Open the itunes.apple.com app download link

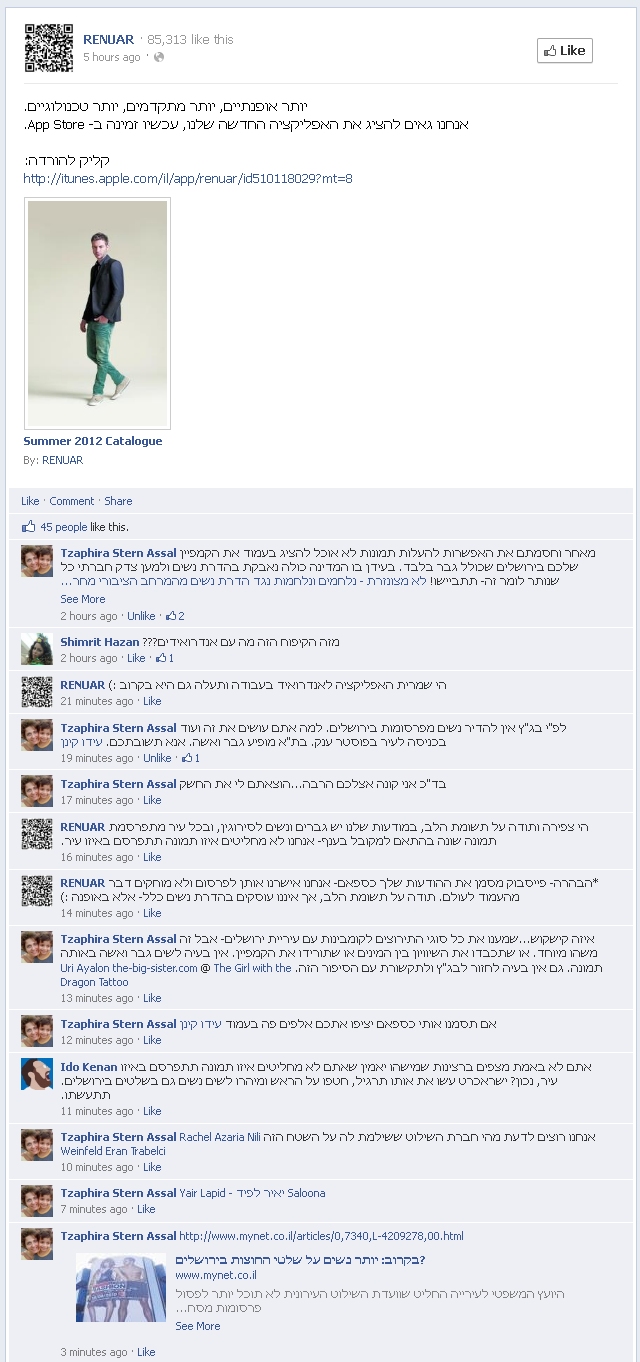tap(187, 179)
